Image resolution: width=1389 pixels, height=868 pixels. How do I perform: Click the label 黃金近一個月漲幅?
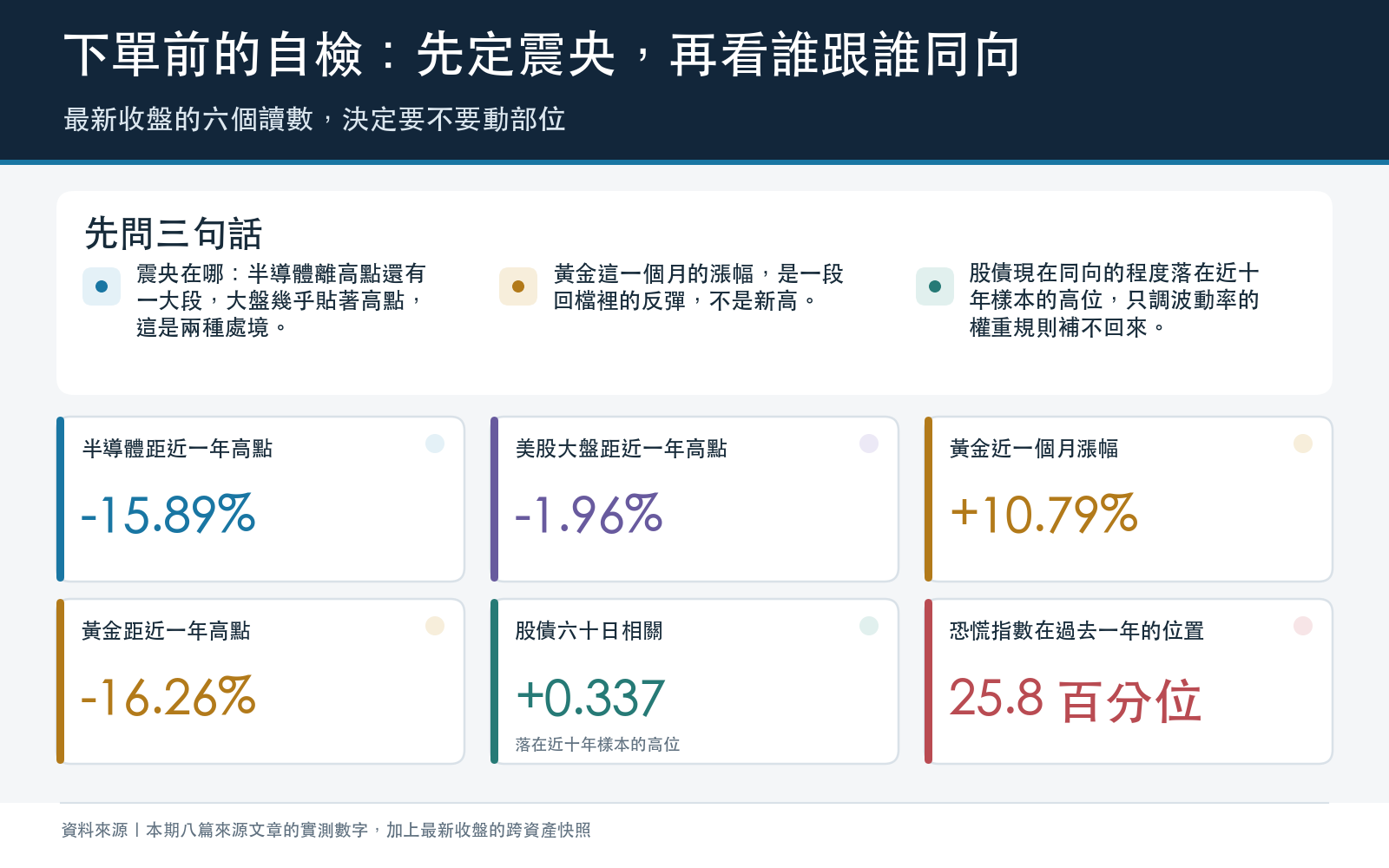[x=1034, y=449]
